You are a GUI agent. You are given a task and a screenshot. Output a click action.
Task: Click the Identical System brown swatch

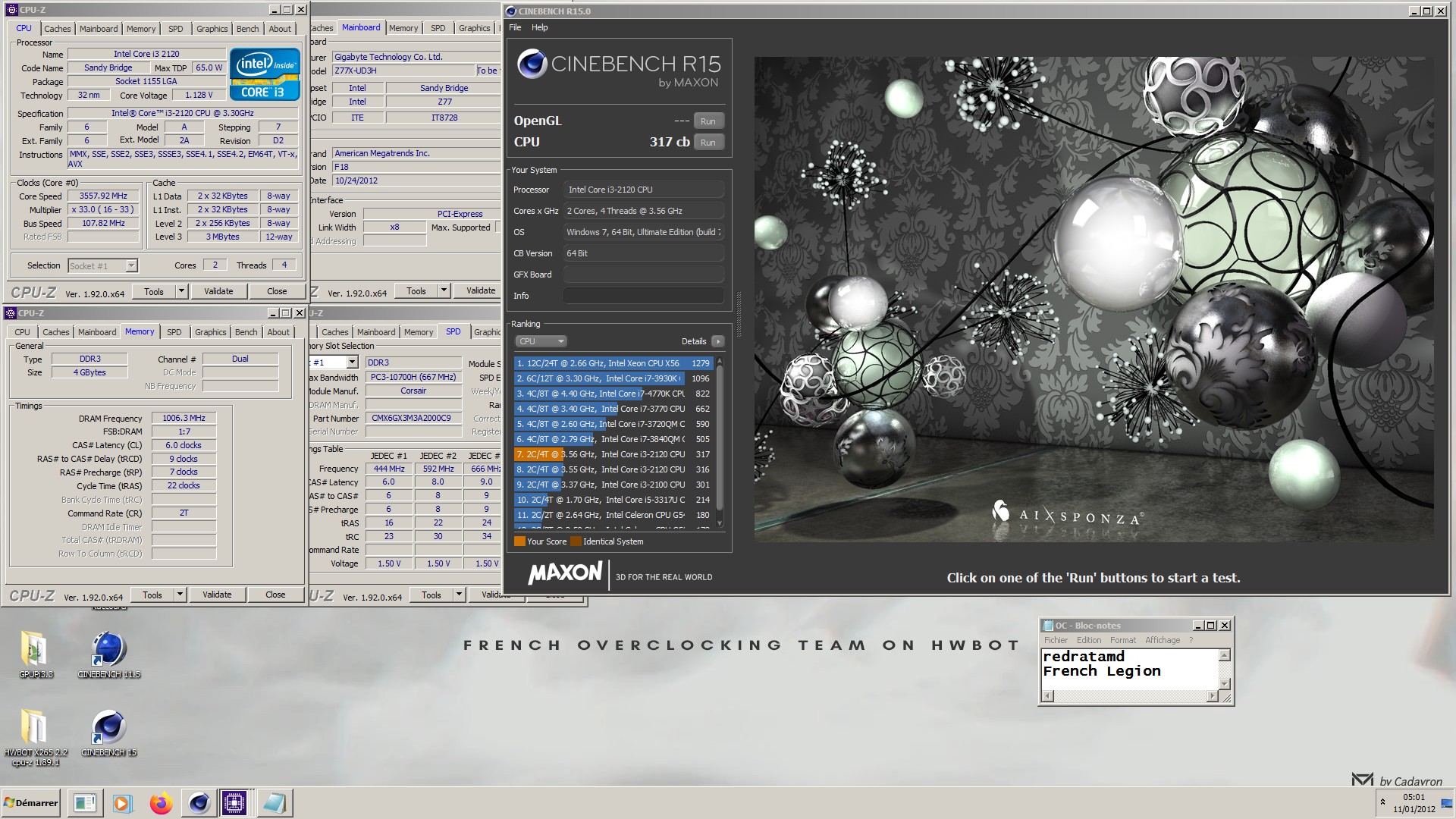pyautogui.click(x=576, y=541)
